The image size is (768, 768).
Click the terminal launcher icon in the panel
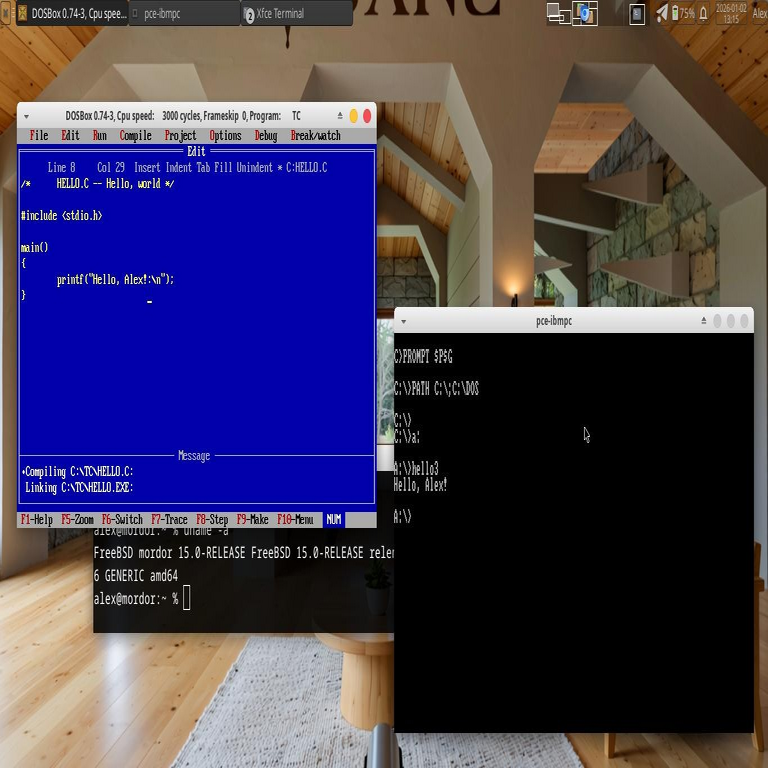pyautogui.click(x=636, y=13)
